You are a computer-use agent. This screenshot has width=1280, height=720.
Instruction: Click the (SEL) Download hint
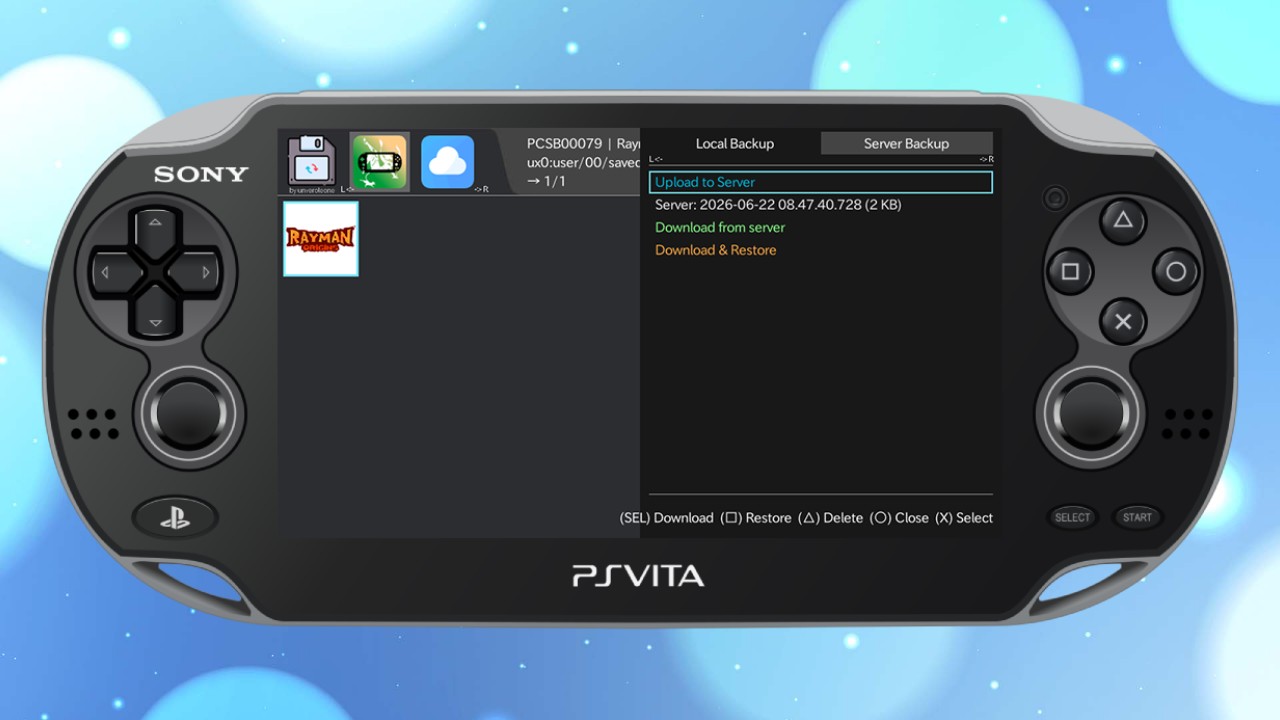666,518
